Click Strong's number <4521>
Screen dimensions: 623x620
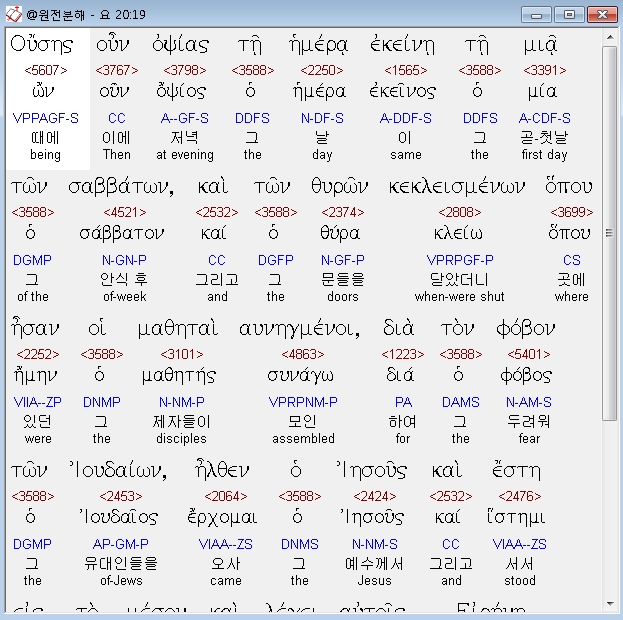tap(125, 212)
